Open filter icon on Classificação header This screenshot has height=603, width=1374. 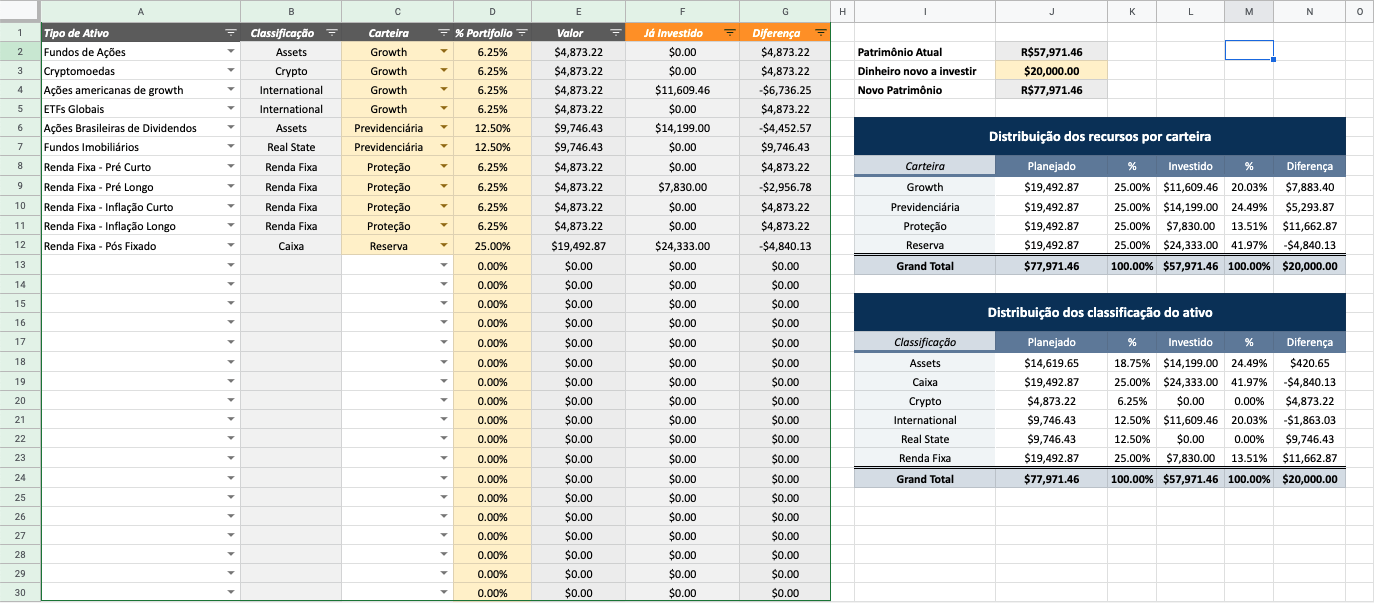click(x=331, y=33)
